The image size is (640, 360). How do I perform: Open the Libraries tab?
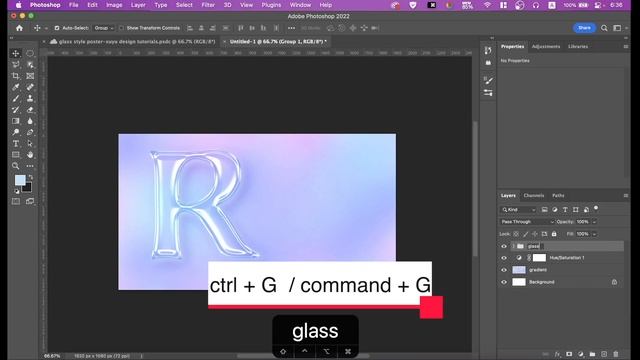coord(578,47)
